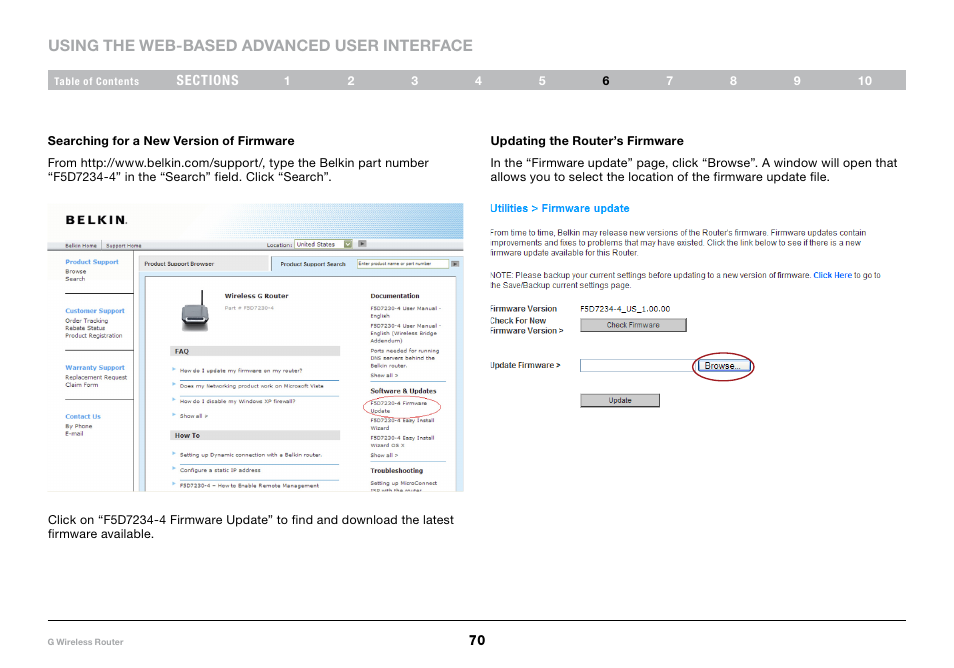The image size is (954, 668).
Task: Jump to section 9
Action: point(797,81)
